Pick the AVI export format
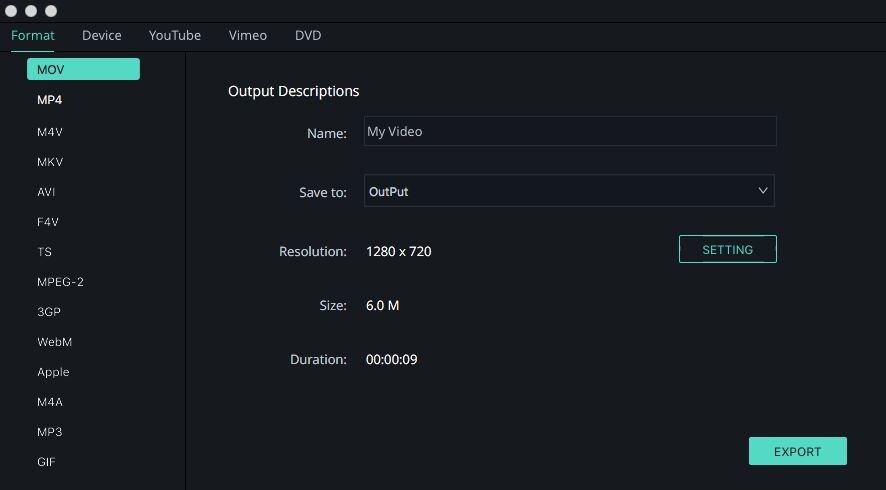This screenshot has height=490, width=886. [46, 192]
